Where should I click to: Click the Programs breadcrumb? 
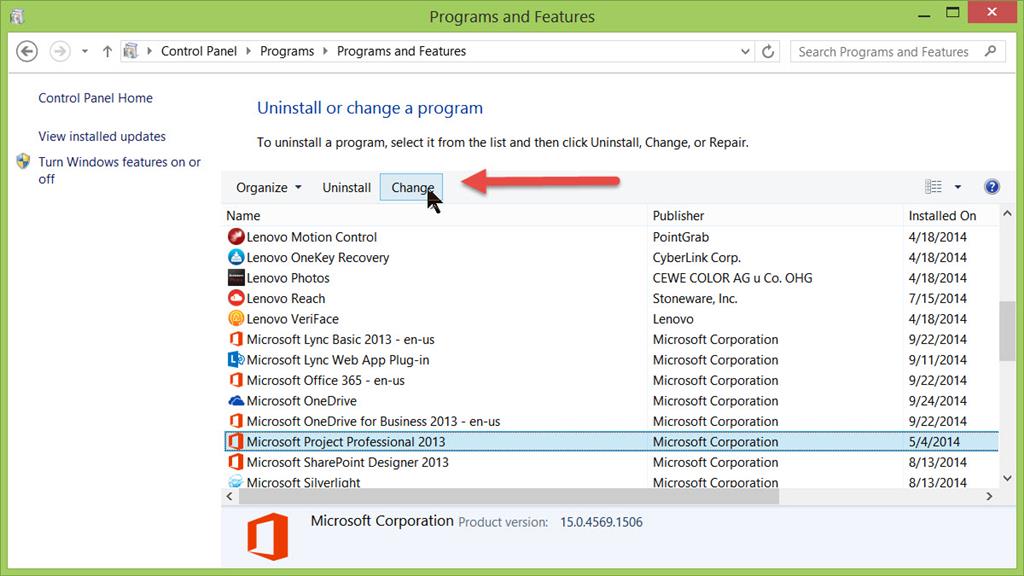click(287, 51)
